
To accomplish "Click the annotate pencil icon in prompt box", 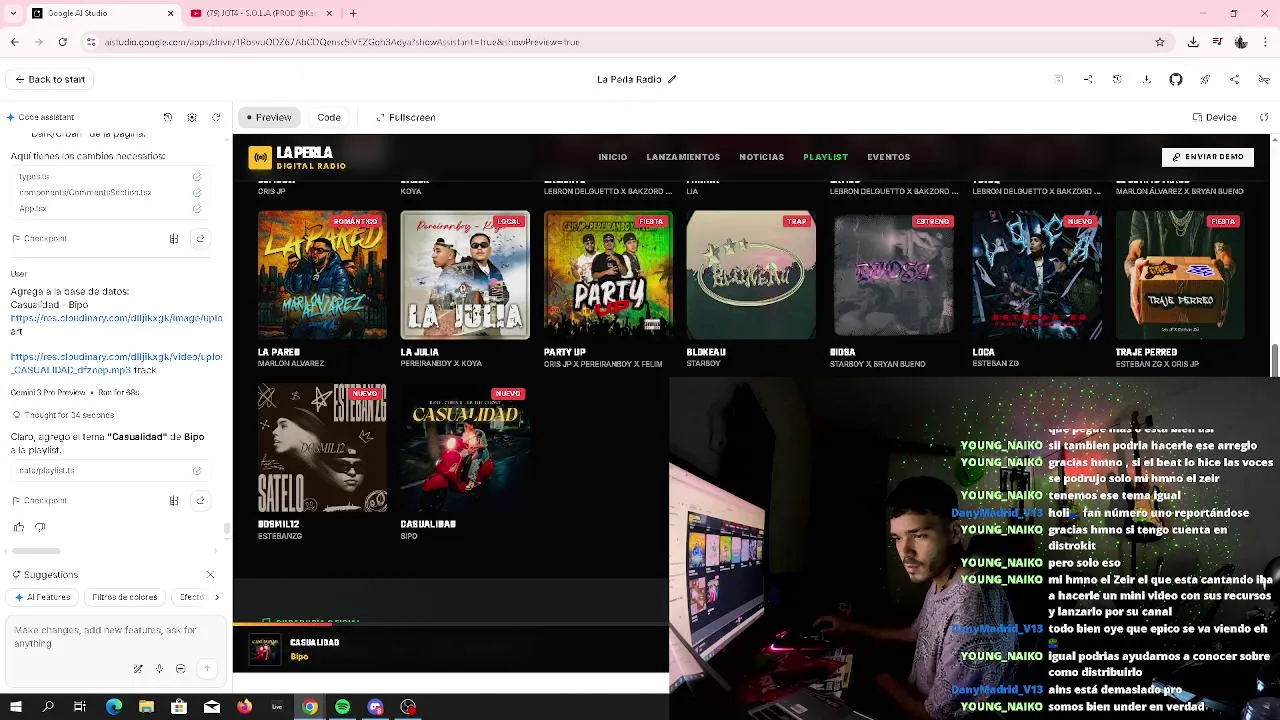I will click(x=138, y=669).
